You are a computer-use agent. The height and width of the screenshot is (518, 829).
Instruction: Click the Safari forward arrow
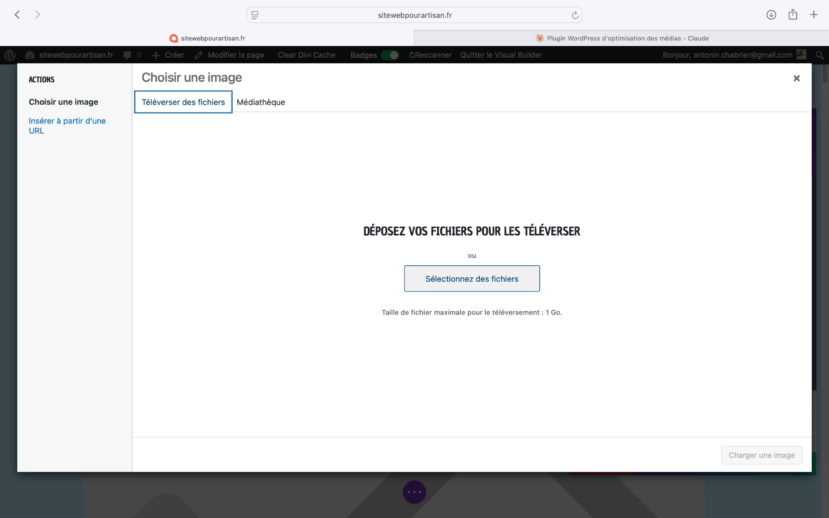tap(38, 15)
